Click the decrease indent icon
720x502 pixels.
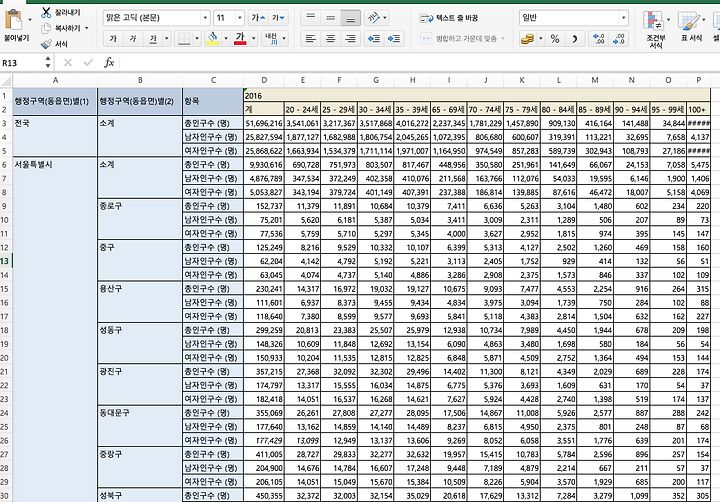[x=374, y=39]
